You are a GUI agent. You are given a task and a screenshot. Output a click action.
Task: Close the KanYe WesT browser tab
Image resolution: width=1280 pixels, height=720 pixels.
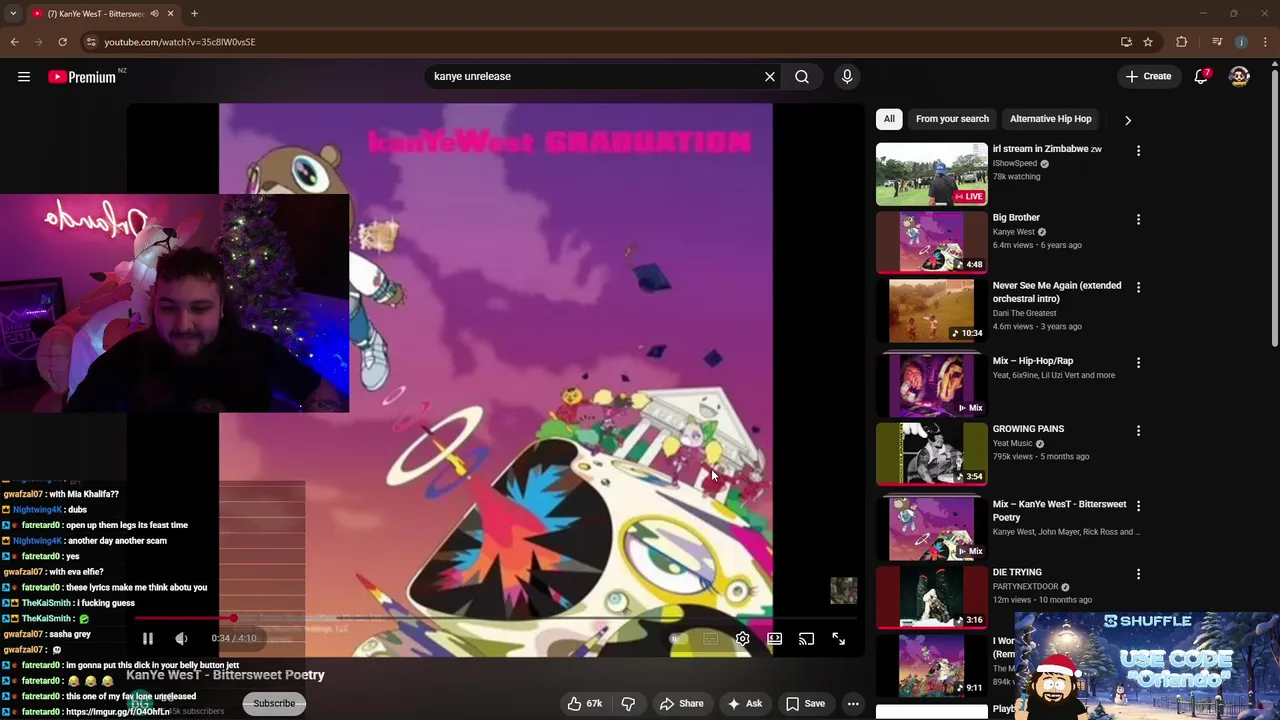click(170, 14)
